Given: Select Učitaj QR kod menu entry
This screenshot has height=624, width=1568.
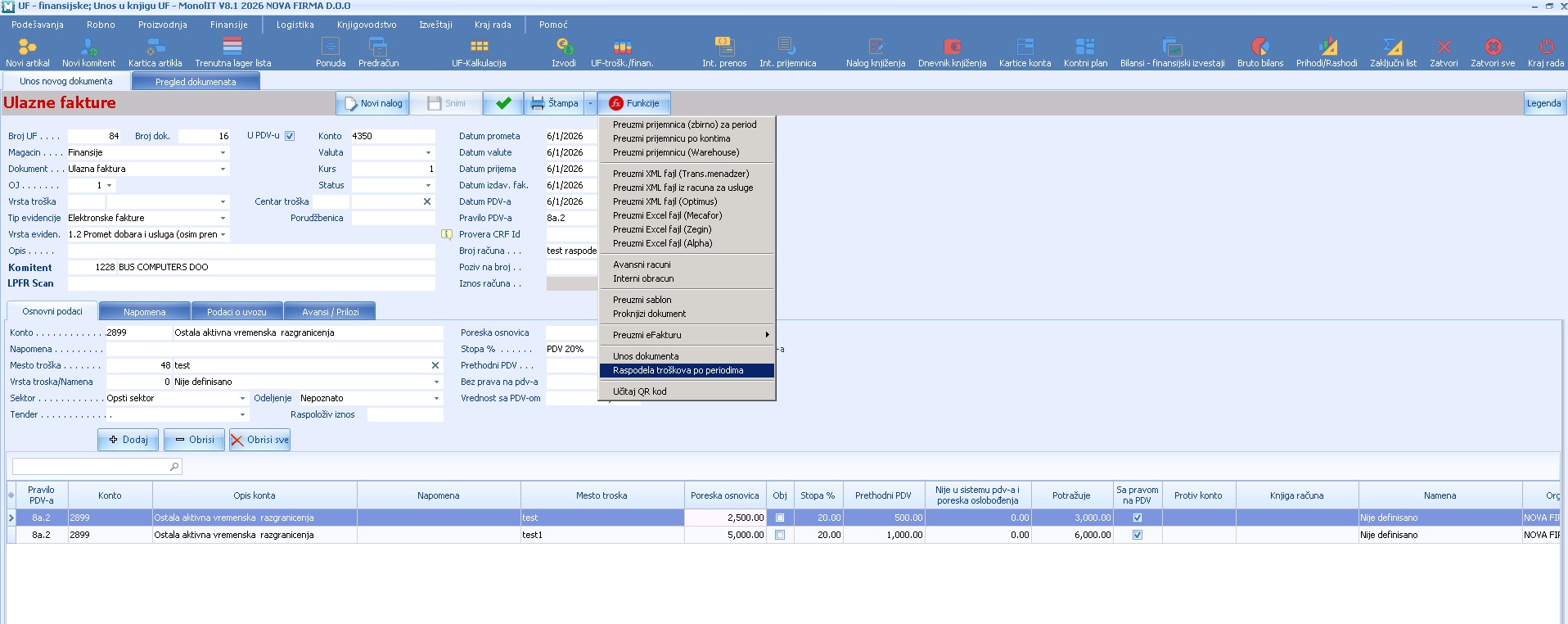Looking at the screenshot, I should [687, 391].
